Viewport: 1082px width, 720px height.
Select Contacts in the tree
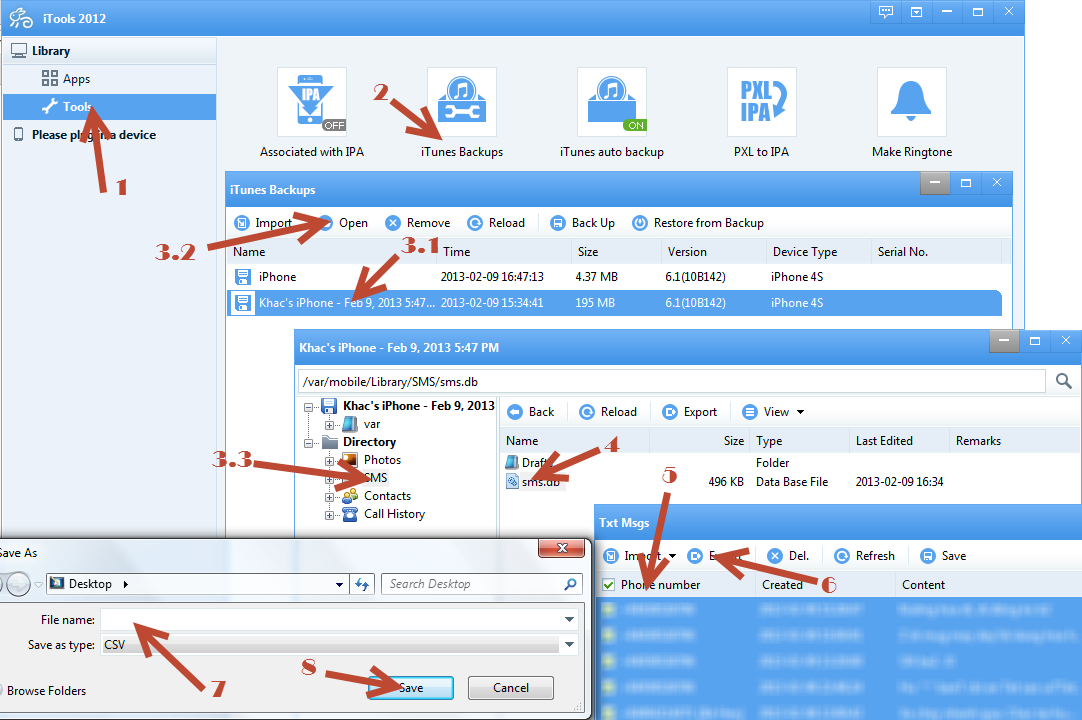point(387,496)
